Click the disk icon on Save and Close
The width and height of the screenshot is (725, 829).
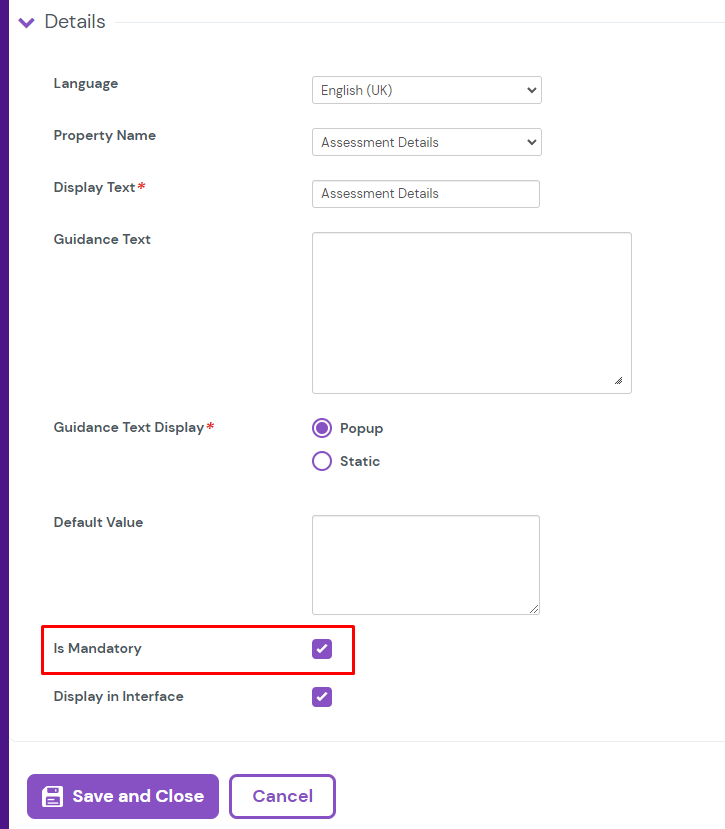[x=51, y=796]
